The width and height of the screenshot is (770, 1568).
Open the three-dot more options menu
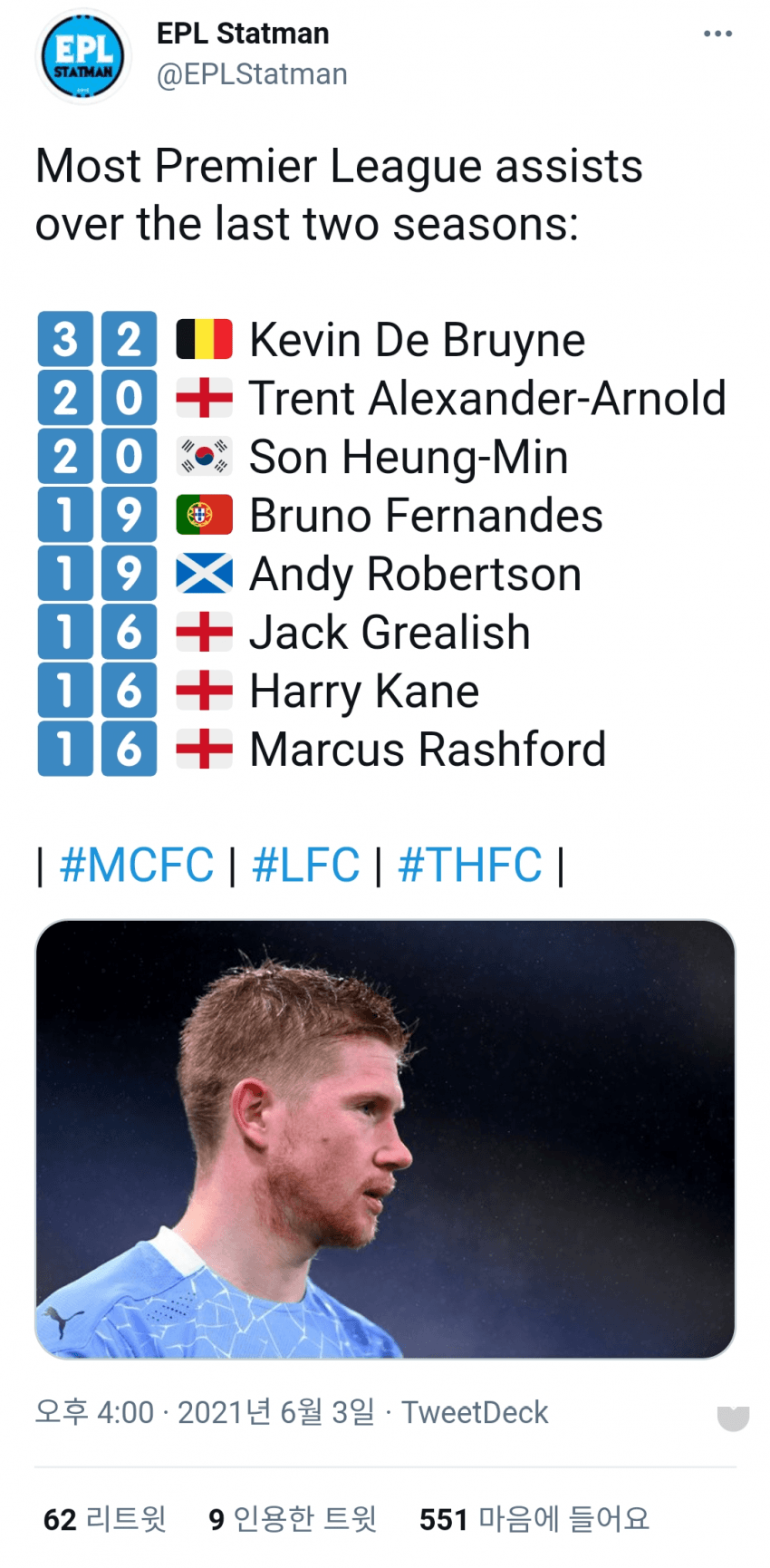pyautogui.click(x=717, y=34)
